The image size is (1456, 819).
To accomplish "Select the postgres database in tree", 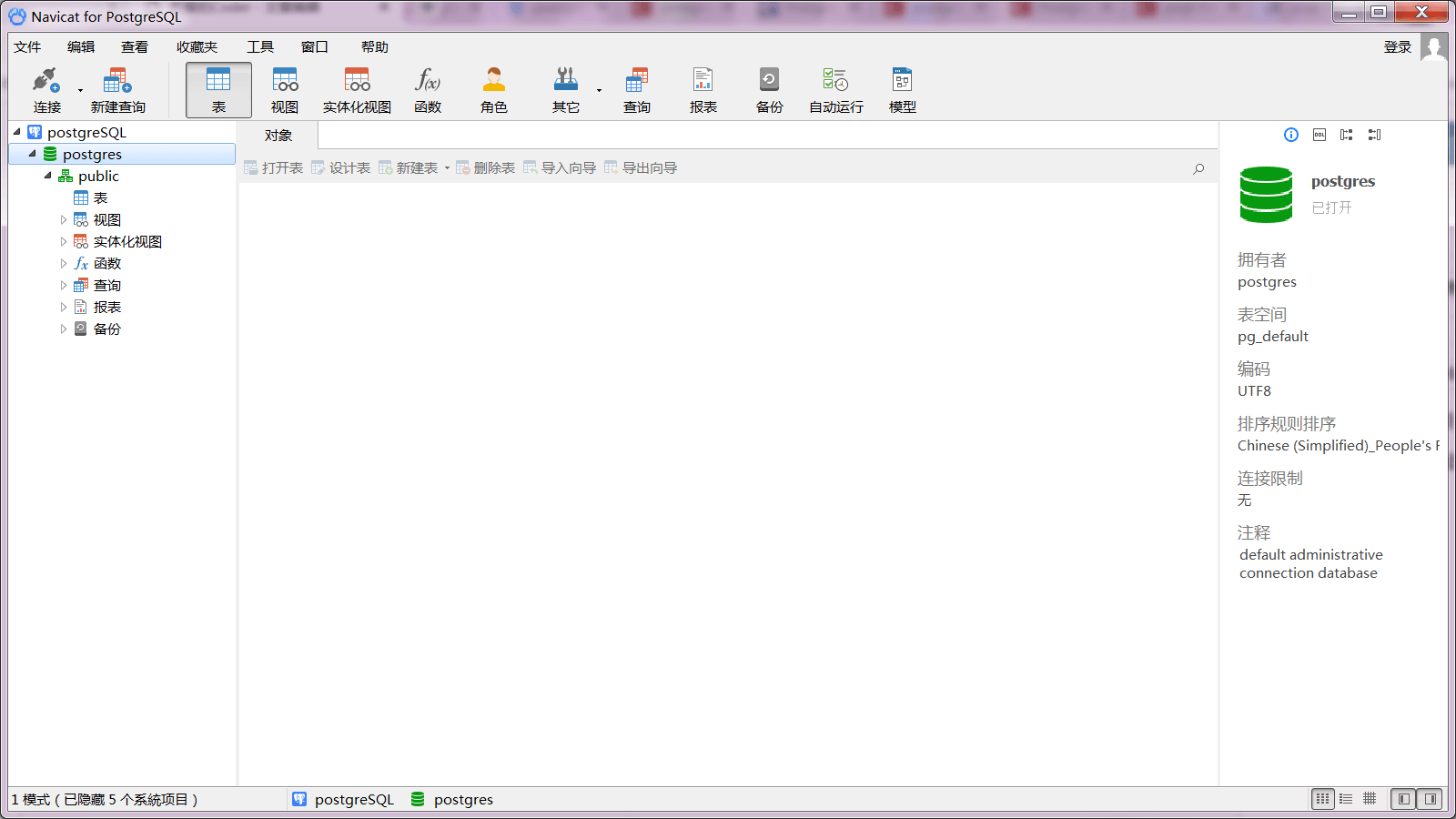I will click(x=92, y=155).
